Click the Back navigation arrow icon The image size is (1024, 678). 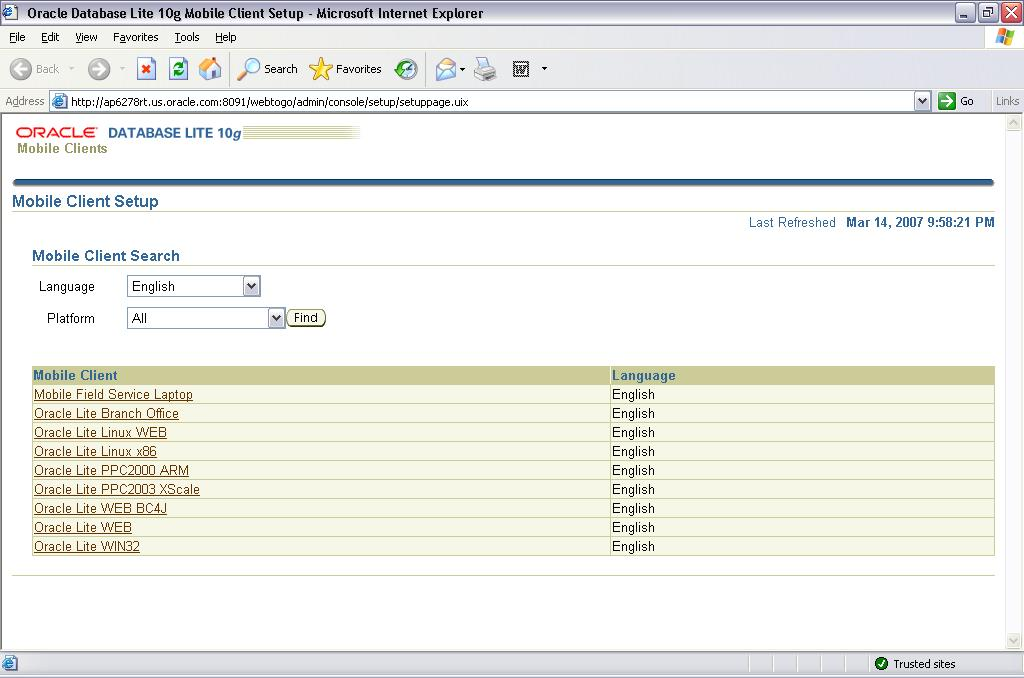pyautogui.click(x=21, y=69)
